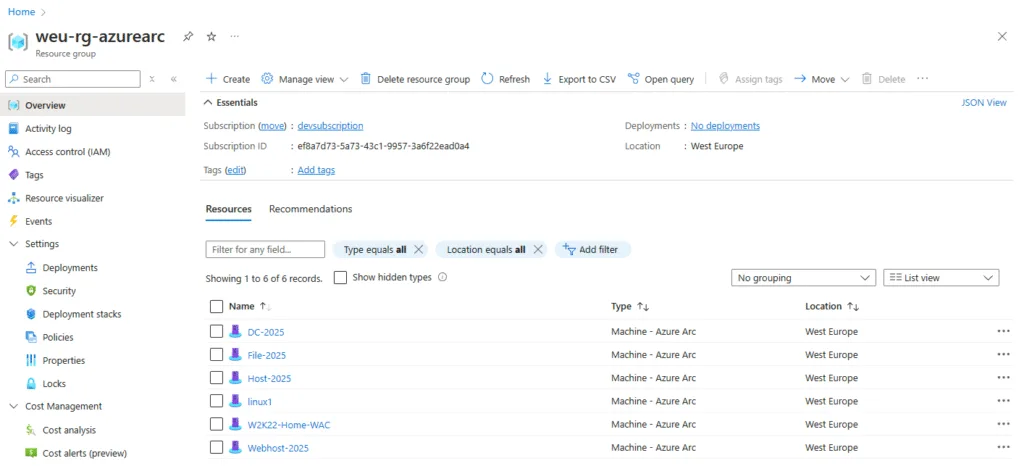Open the ellipsis menu beside the title
The height and width of the screenshot is (466, 1024).
point(234,37)
